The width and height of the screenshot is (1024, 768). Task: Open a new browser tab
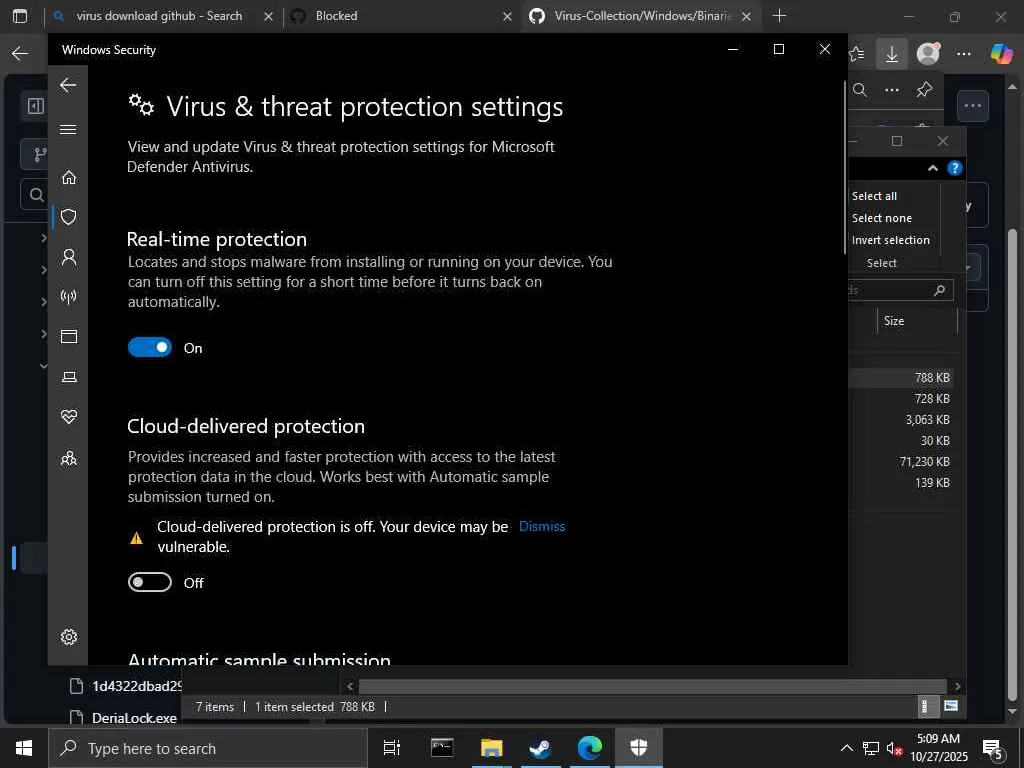(x=779, y=16)
